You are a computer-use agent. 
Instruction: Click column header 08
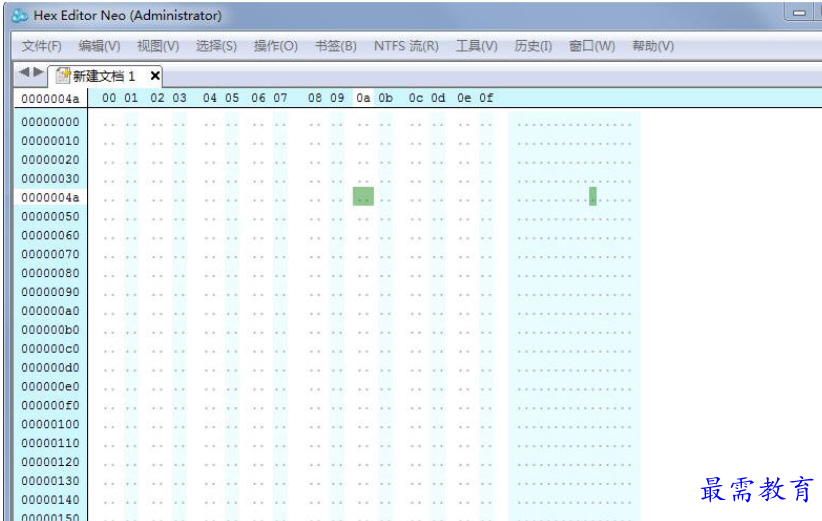click(x=315, y=98)
